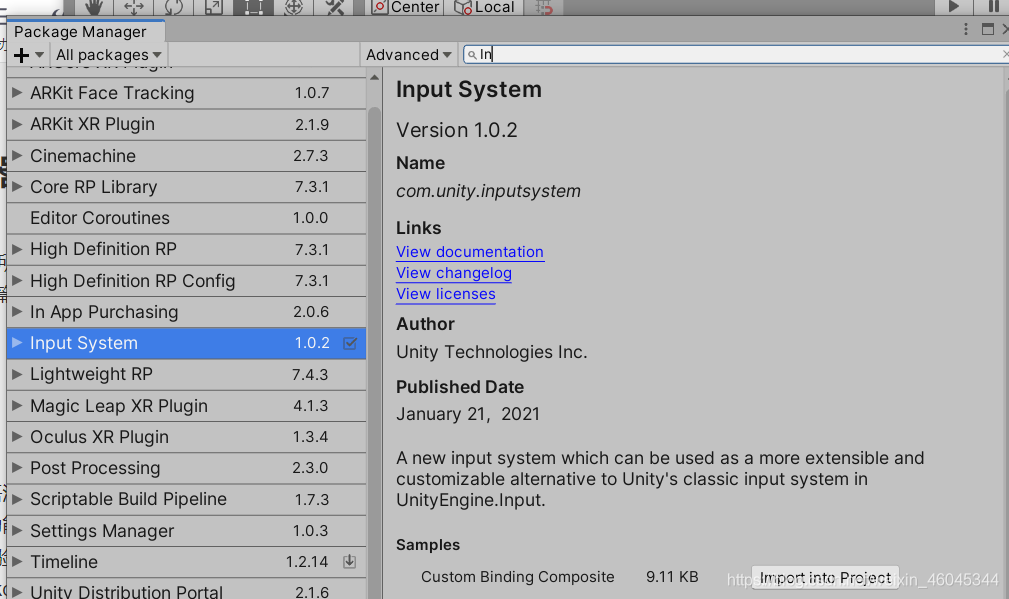
Task: Select the Oculus XR Plugin row
Action: coord(187,437)
